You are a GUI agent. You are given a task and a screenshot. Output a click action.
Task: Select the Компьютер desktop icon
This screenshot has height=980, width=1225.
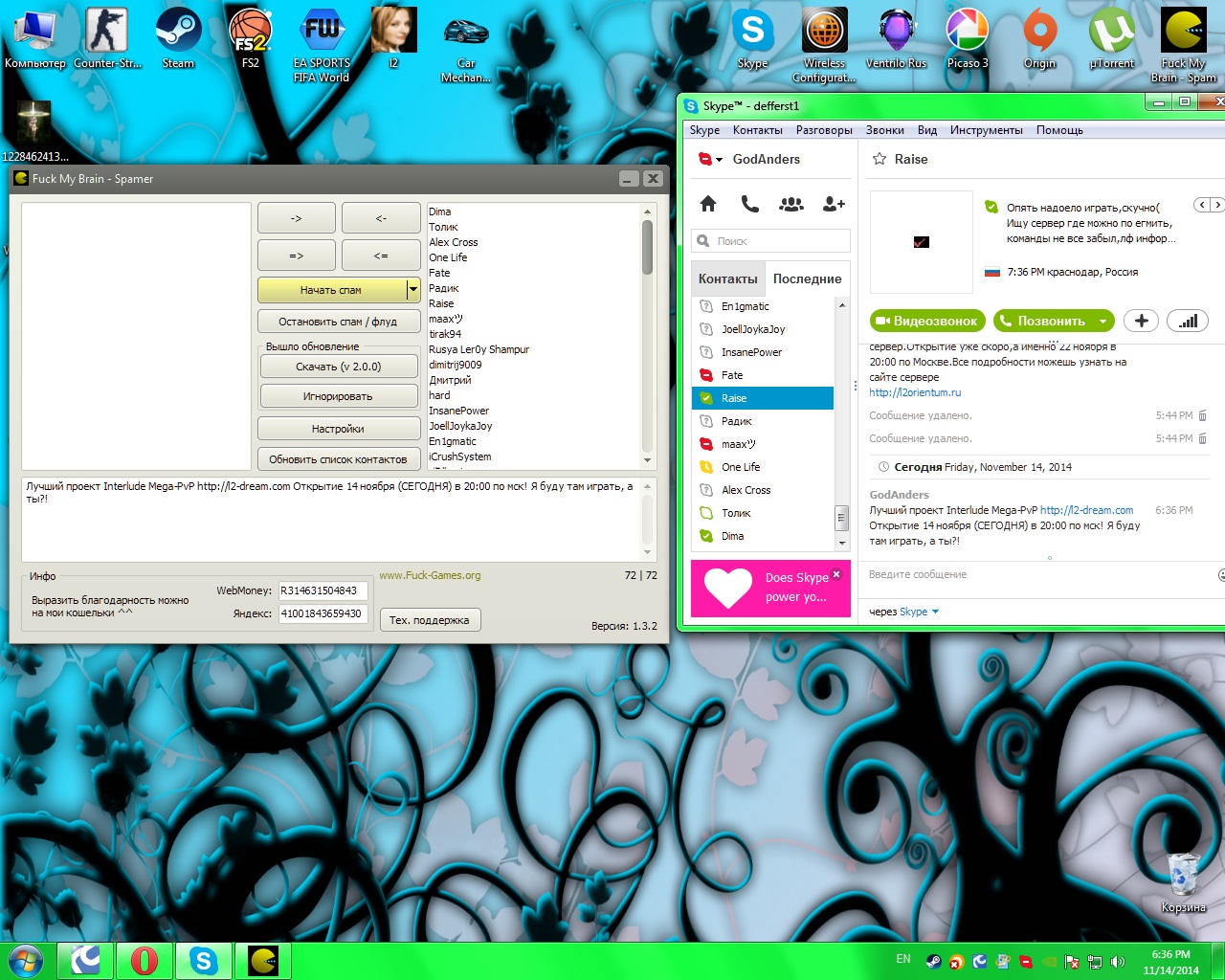pos(35,38)
